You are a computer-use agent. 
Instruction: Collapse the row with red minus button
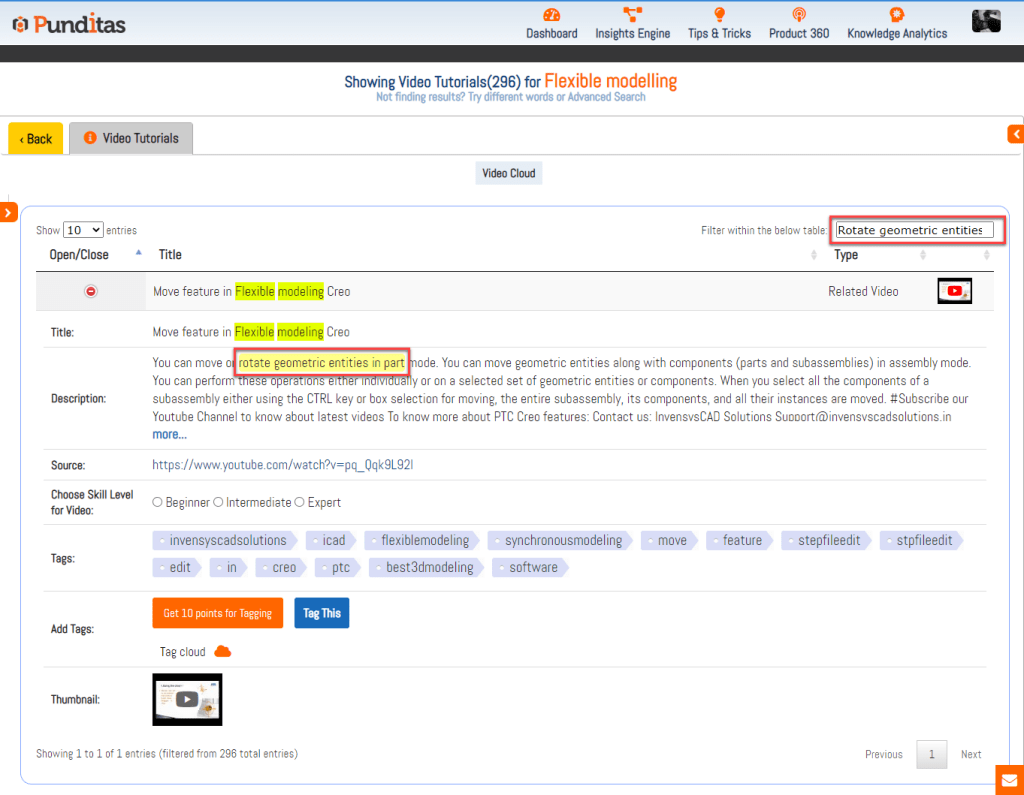click(x=91, y=291)
